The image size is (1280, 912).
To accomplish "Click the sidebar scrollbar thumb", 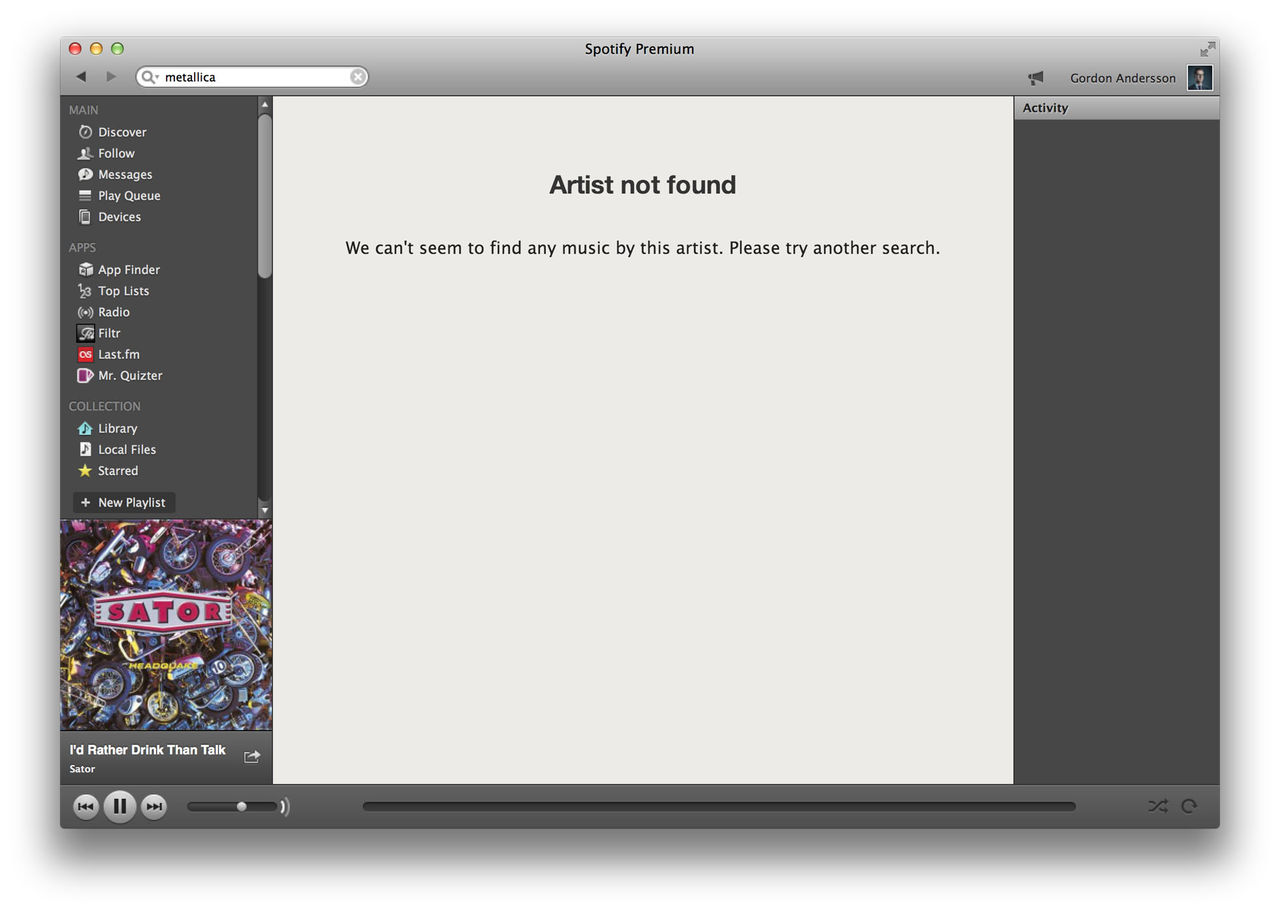I will (265, 196).
